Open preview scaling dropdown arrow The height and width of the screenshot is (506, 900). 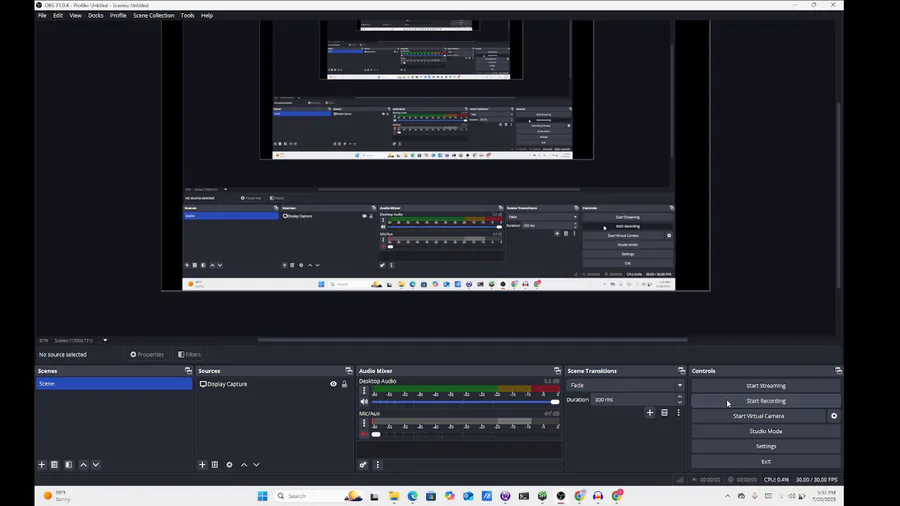pos(105,340)
